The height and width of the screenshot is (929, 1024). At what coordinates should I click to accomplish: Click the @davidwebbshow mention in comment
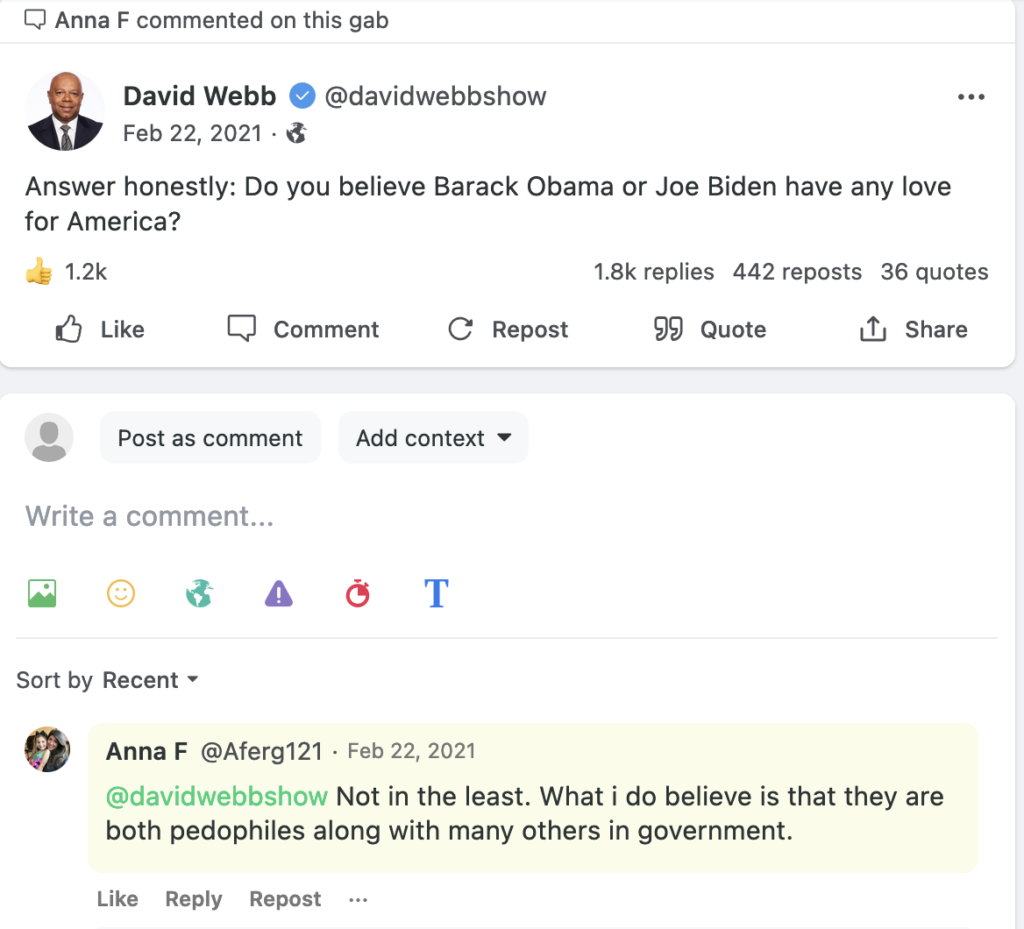pos(217,796)
